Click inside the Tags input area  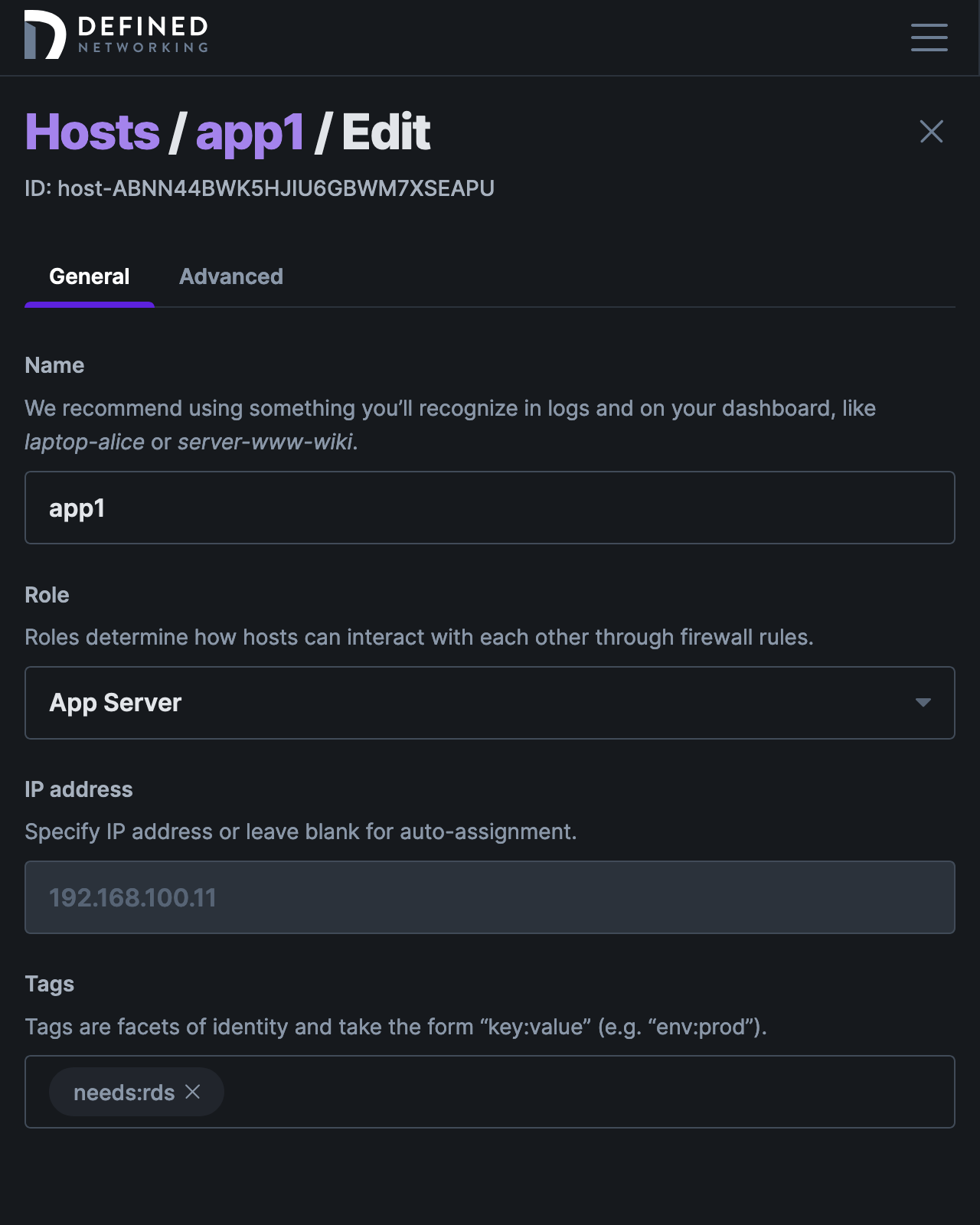point(536,1092)
